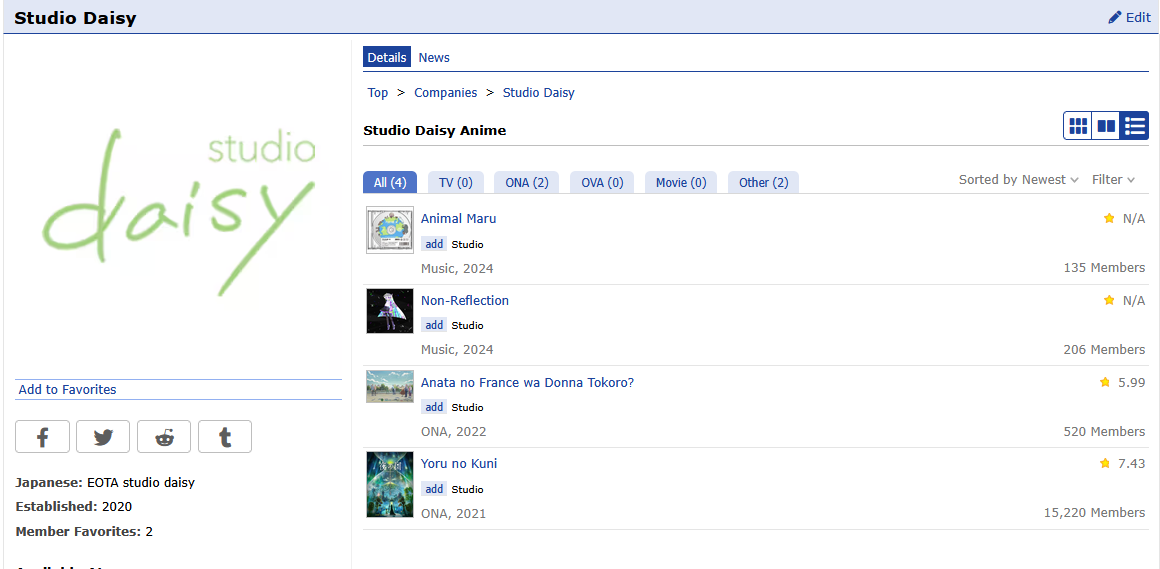The width and height of the screenshot is (1160, 569).
Task: Share on Tumblr
Action: coord(225,437)
